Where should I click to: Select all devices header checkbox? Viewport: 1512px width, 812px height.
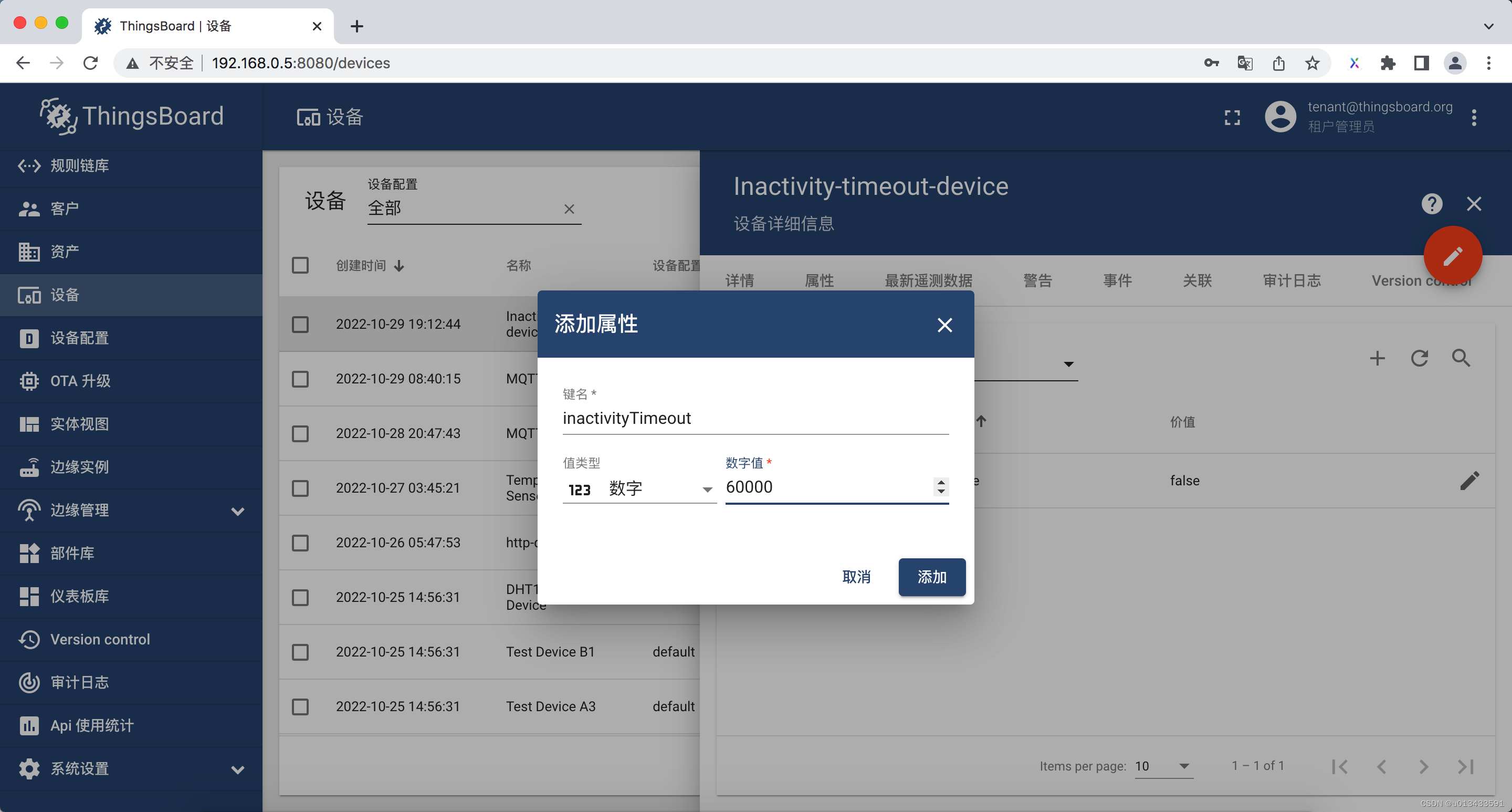pyautogui.click(x=300, y=265)
